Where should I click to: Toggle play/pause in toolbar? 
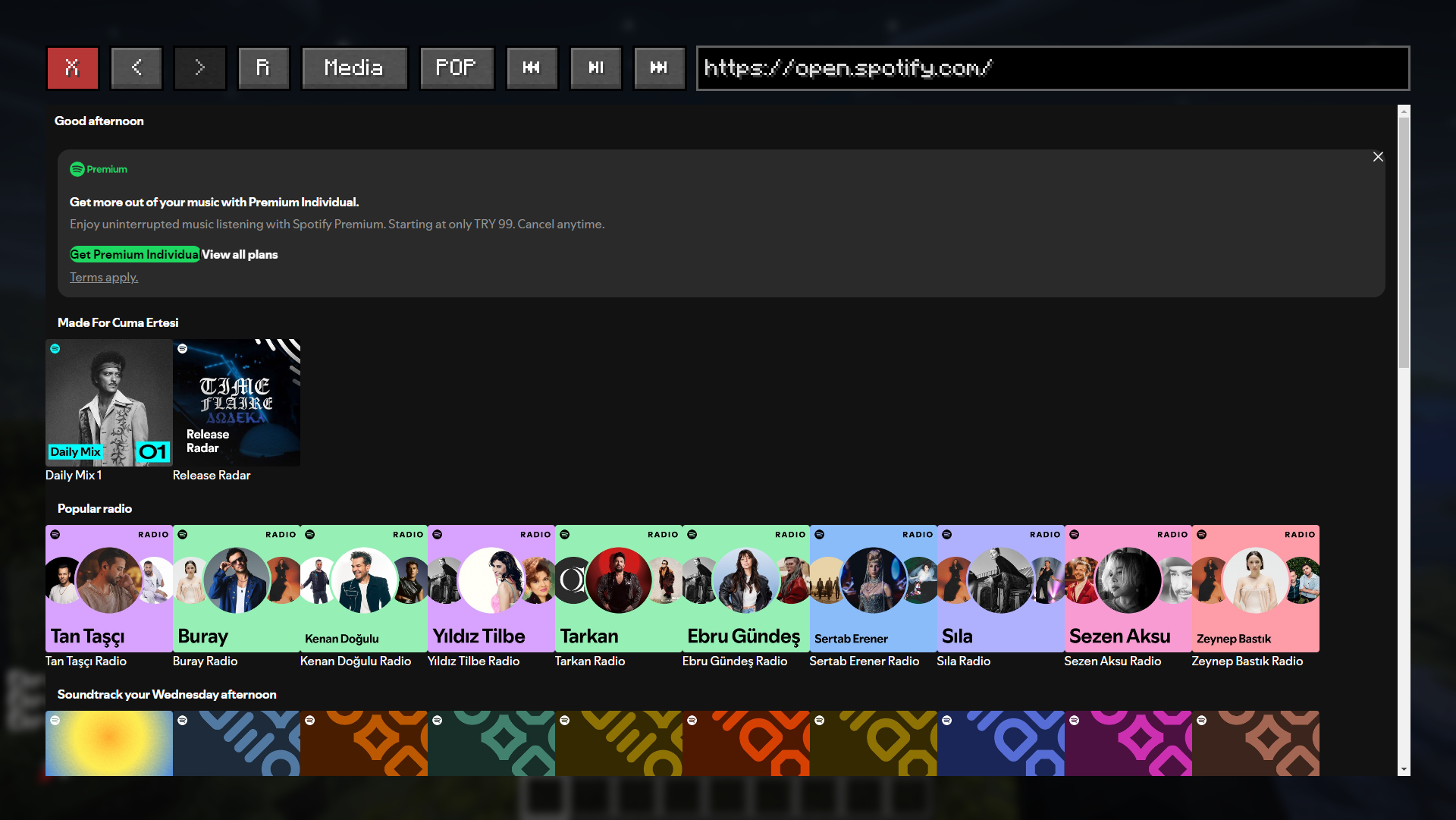coord(596,68)
